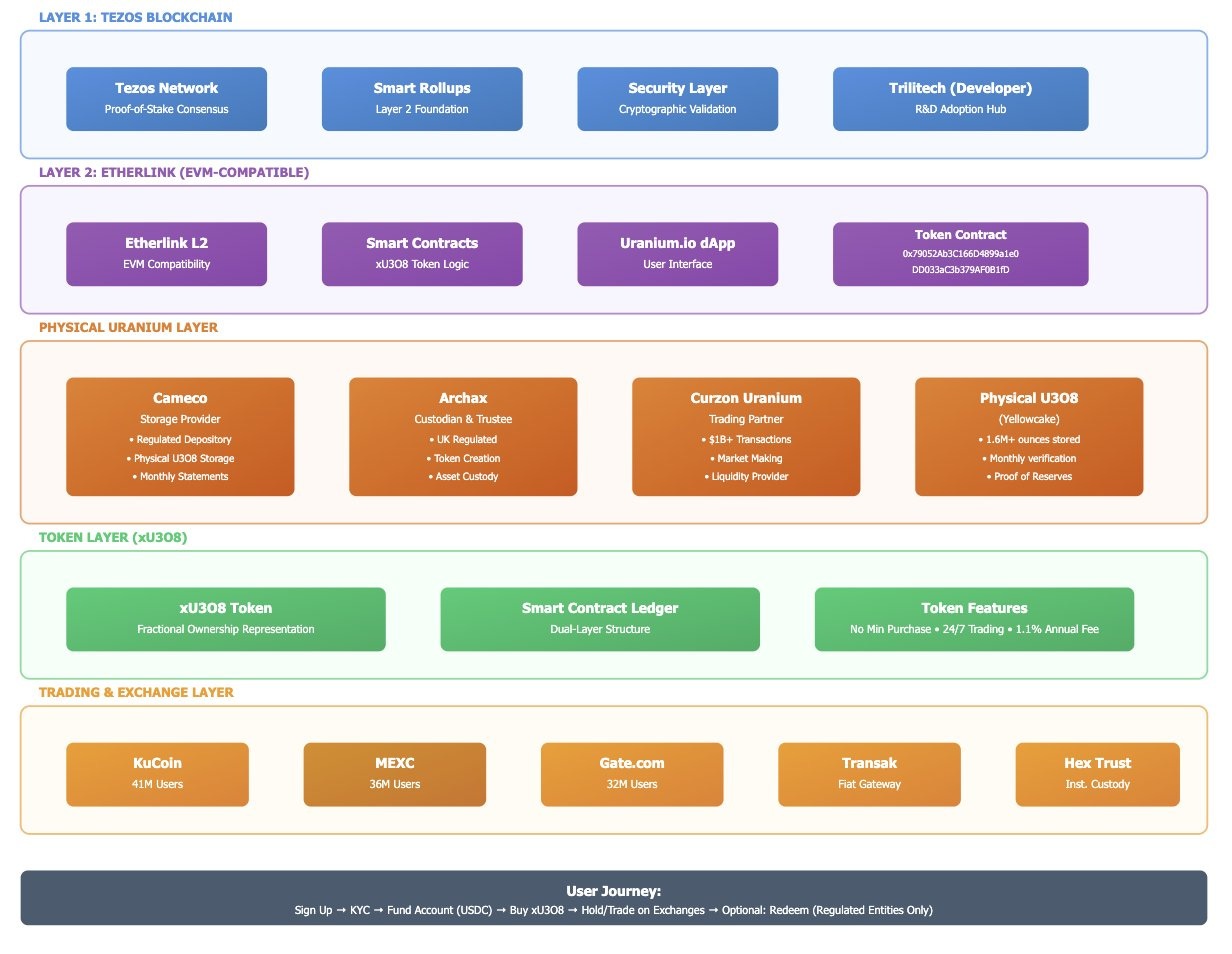
Task: Click "Dual-Layer Structure" text
Action: pos(600,630)
